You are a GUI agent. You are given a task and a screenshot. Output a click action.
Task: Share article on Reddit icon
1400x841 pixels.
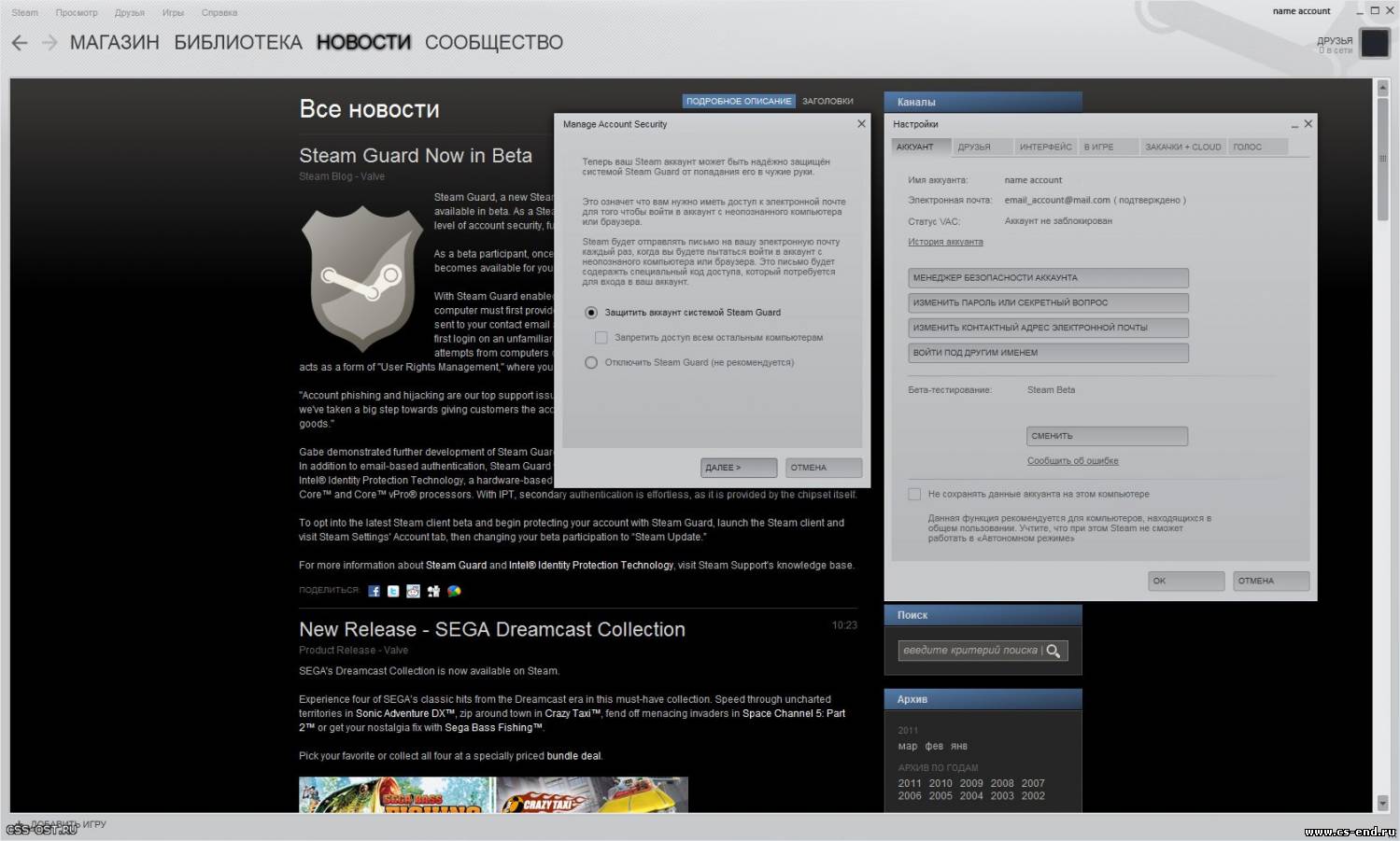click(413, 591)
